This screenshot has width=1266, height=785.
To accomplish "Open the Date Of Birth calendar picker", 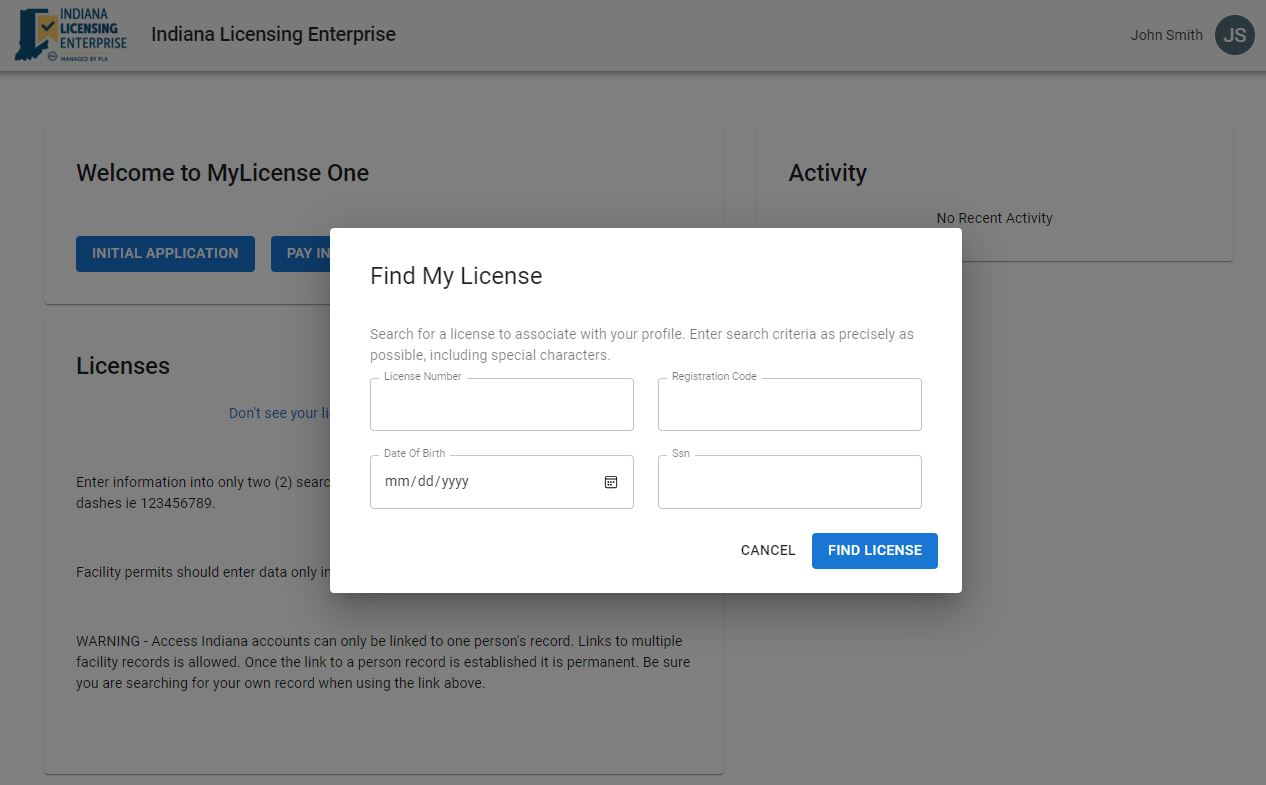I will click(610, 481).
